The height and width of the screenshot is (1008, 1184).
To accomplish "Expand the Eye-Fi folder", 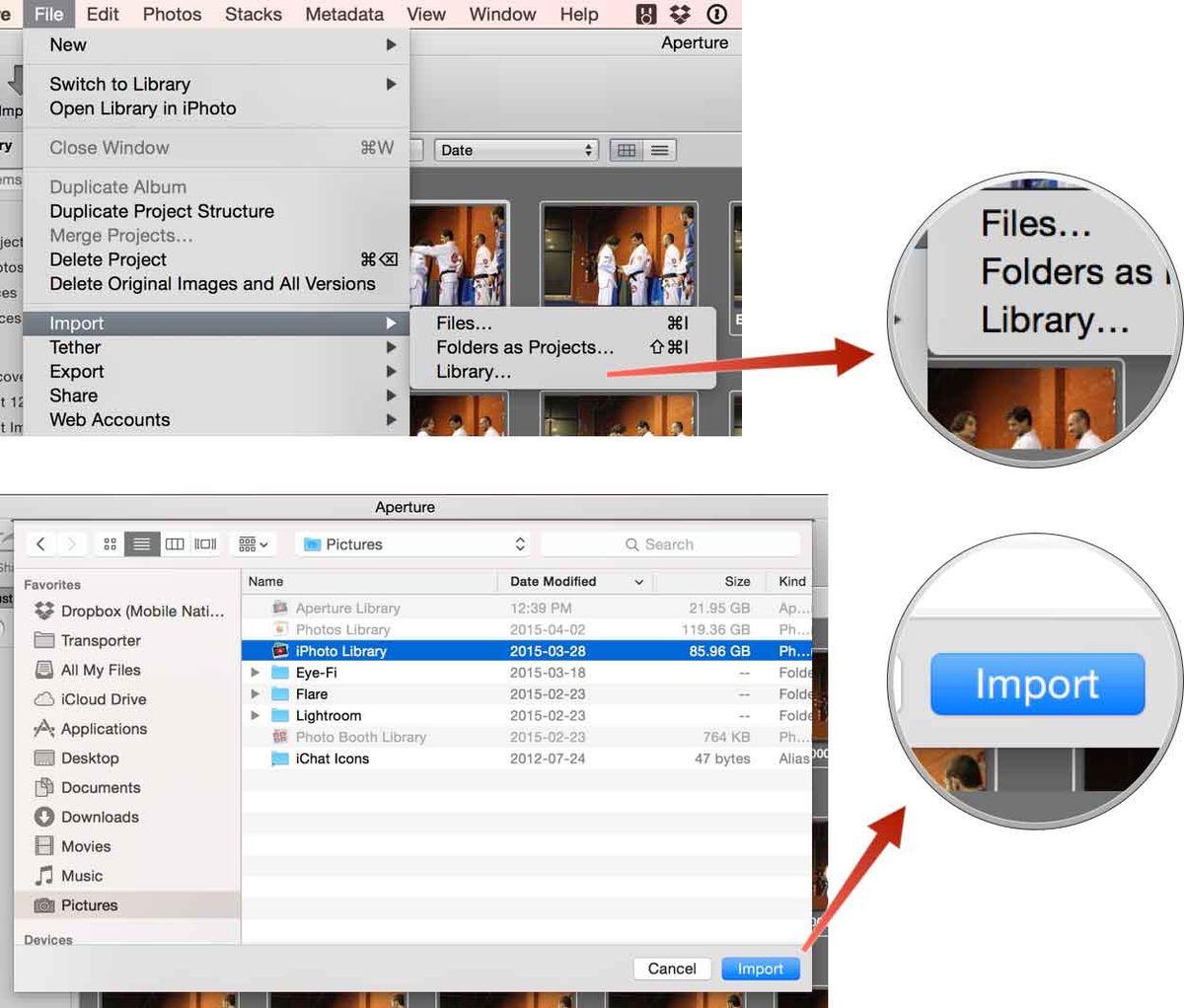I will 256,672.
